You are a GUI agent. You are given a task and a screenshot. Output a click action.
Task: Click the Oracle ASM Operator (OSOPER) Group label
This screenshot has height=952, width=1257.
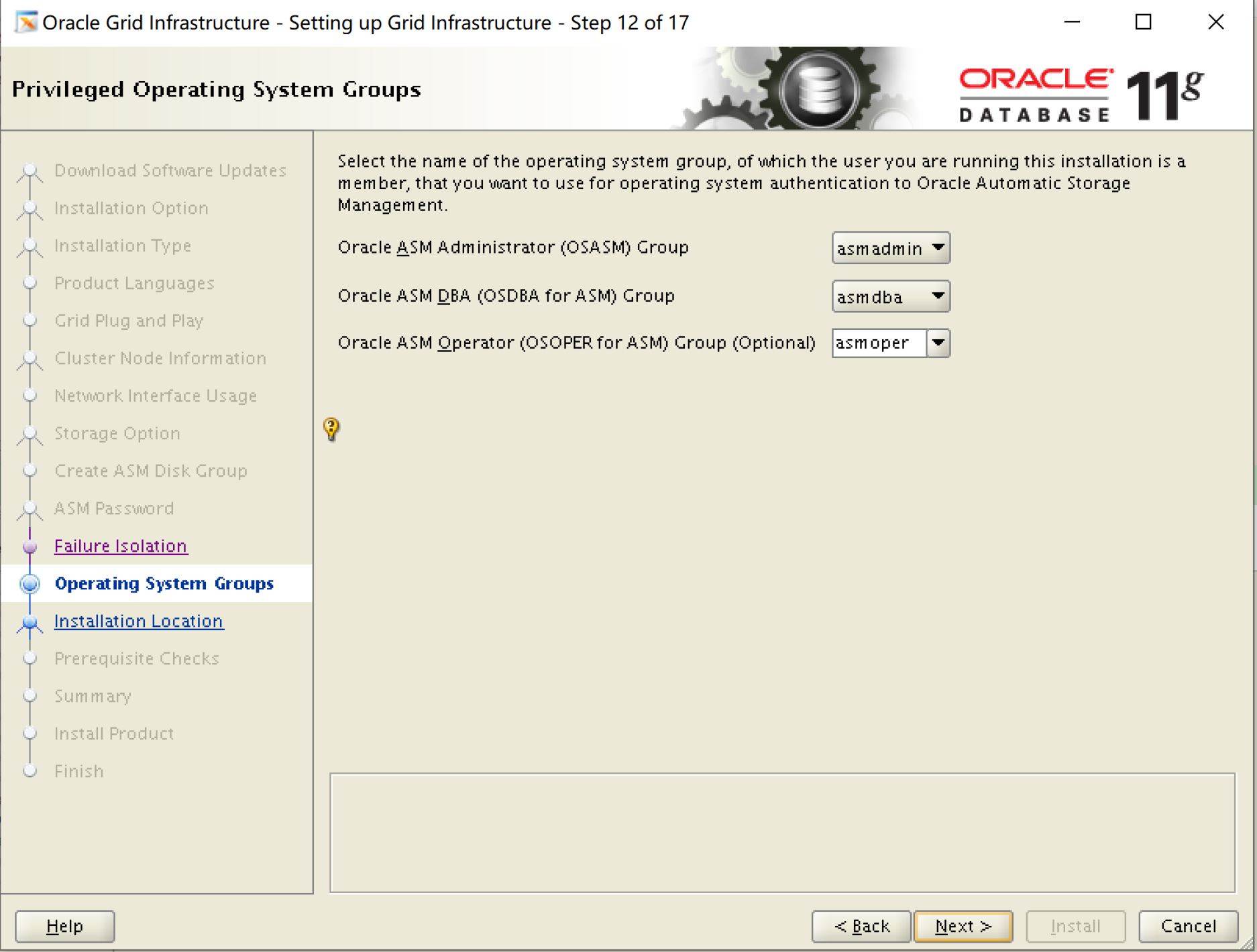click(576, 343)
